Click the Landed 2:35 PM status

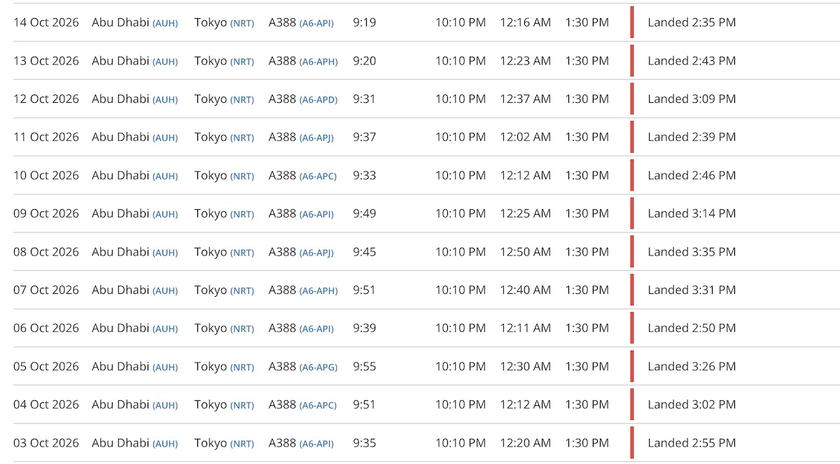(692, 23)
